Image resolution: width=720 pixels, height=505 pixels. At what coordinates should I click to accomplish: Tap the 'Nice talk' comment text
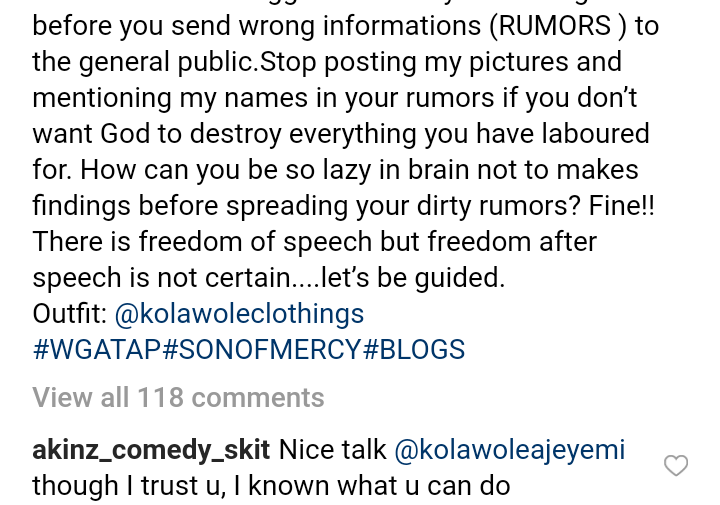pyautogui.click(x=332, y=450)
